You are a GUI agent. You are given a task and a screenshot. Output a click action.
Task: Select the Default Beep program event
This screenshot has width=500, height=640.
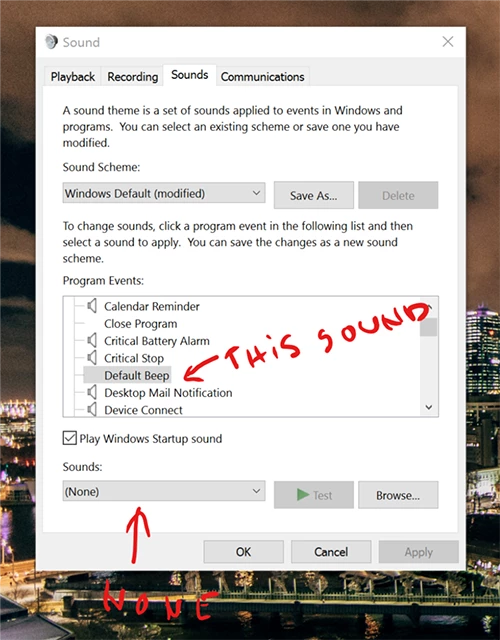point(136,375)
